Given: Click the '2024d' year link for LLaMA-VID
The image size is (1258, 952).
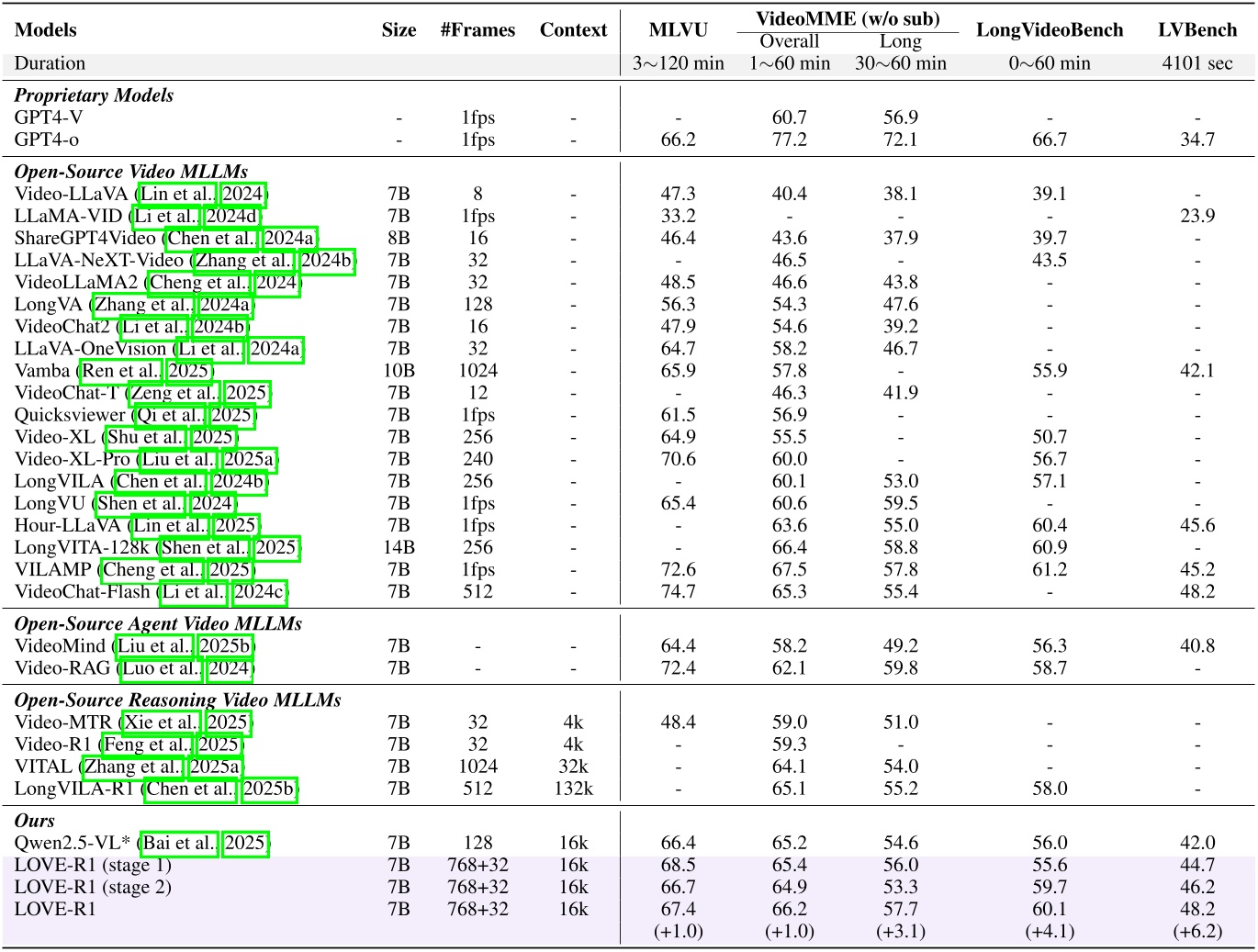Looking at the screenshot, I should click(x=231, y=216).
